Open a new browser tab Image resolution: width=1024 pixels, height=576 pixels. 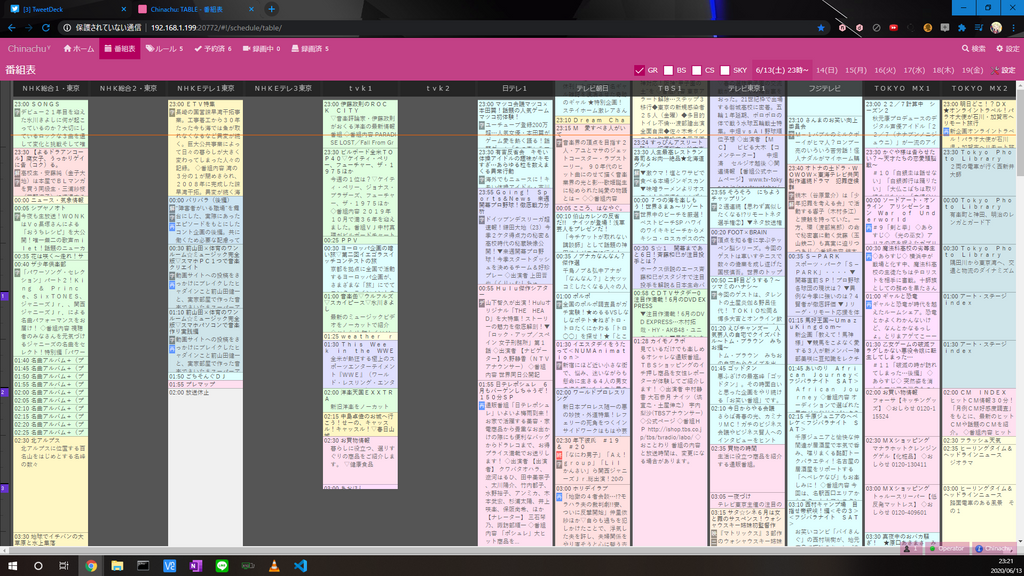272,9
